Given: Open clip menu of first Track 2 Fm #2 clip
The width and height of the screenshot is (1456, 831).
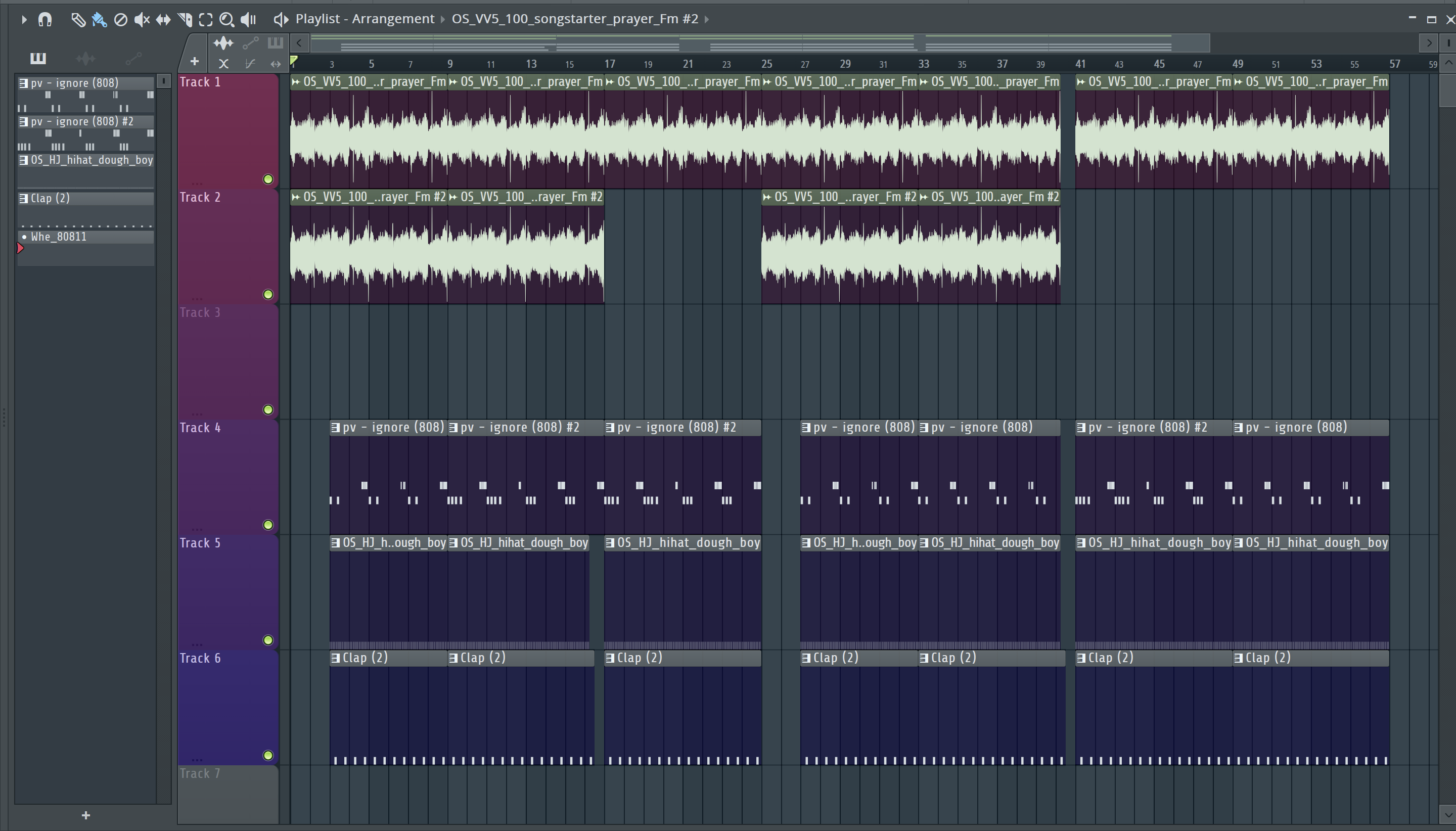Looking at the screenshot, I should (296, 198).
